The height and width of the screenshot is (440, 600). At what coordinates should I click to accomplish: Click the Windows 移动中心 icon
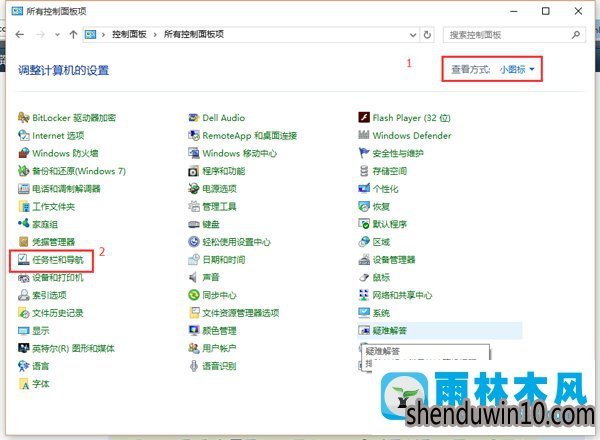click(x=194, y=153)
